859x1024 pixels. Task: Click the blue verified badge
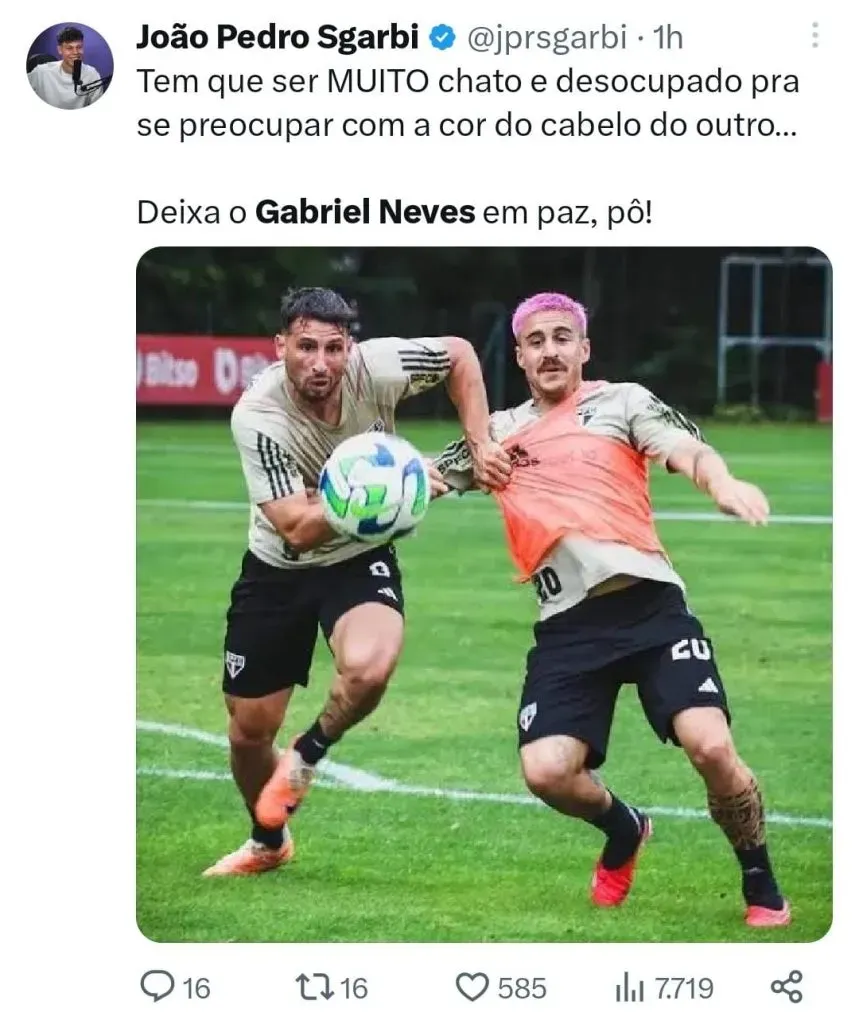coord(442,38)
